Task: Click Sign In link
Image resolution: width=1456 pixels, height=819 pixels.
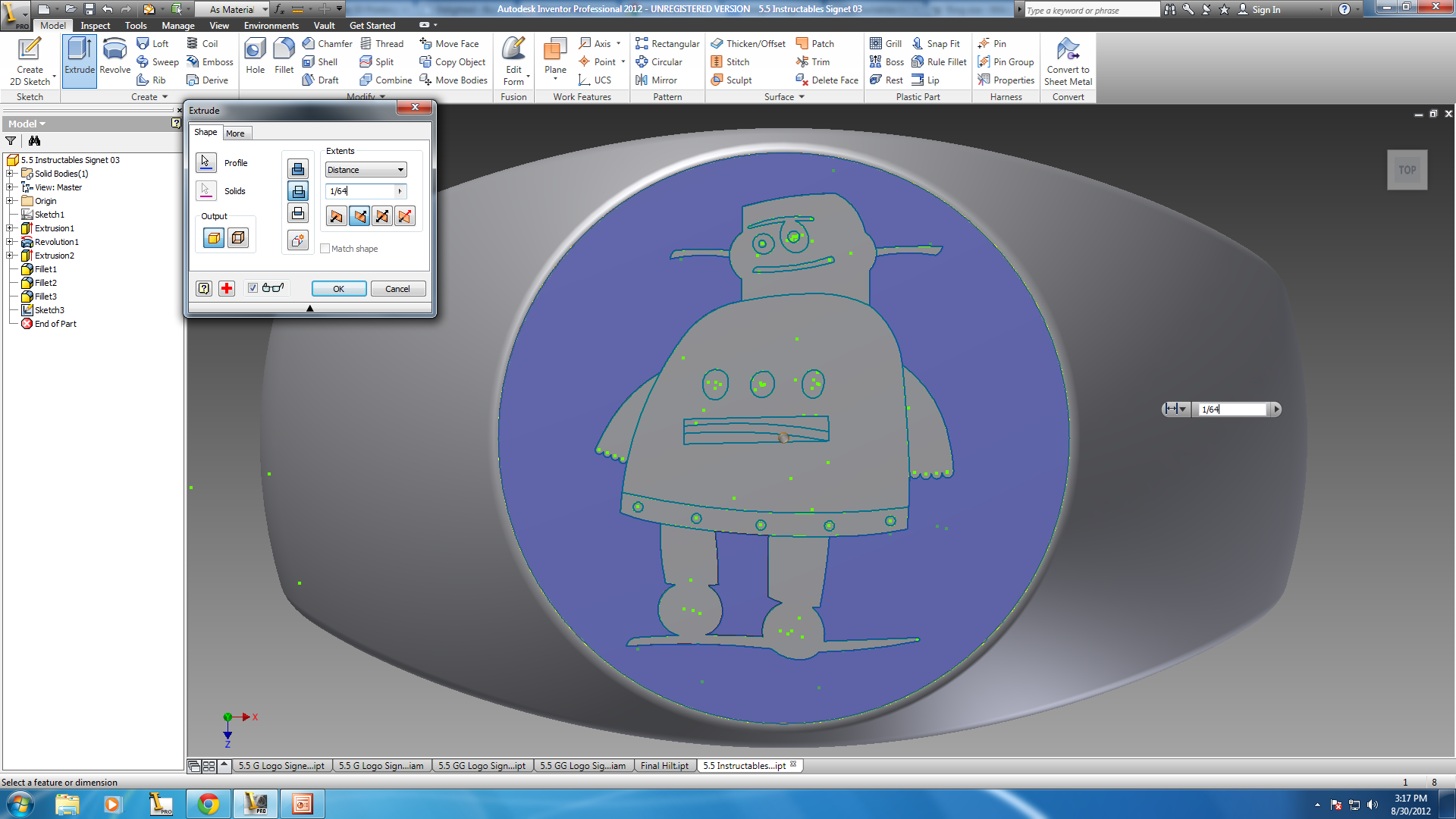Action: (x=1259, y=10)
